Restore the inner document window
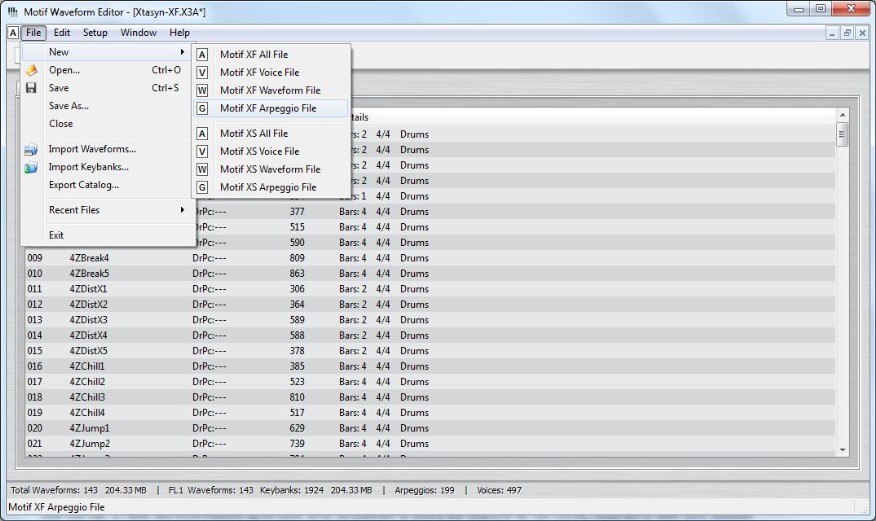Image resolution: width=876 pixels, height=521 pixels. 847,34
